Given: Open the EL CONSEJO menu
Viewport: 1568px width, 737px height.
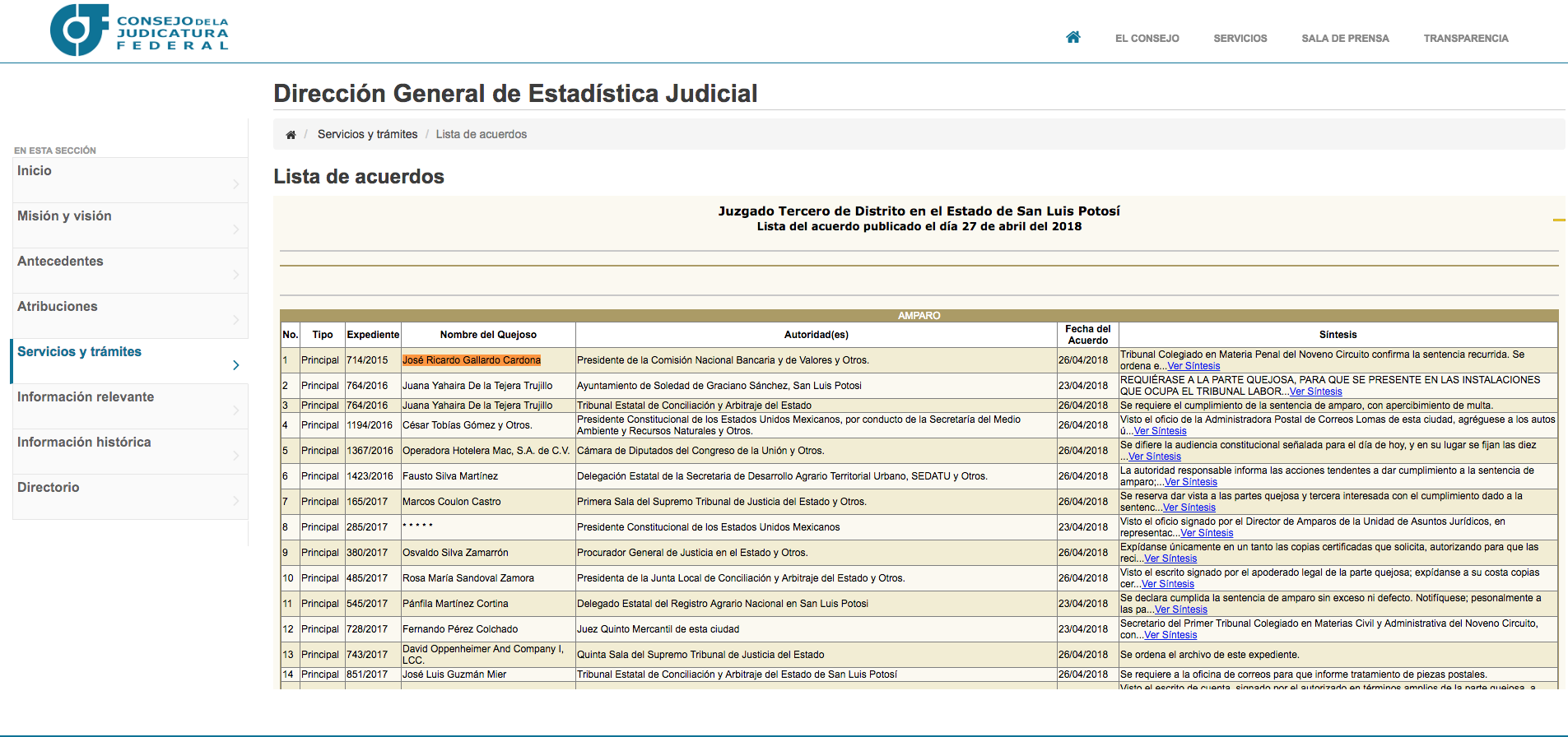Looking at the screenshot, I should click(x=1147, y=39).
